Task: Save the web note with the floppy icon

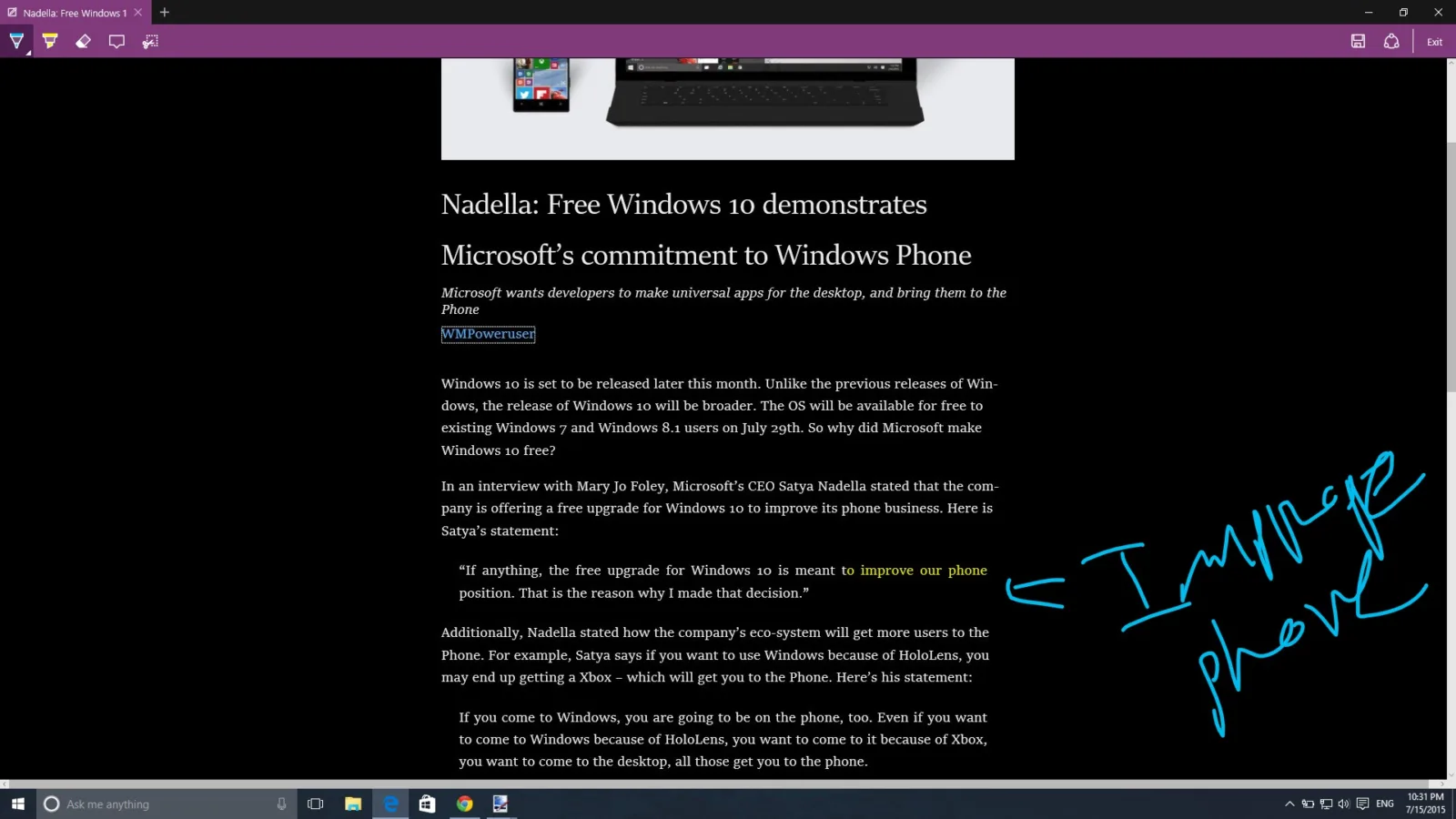Action: [1358, 41]
